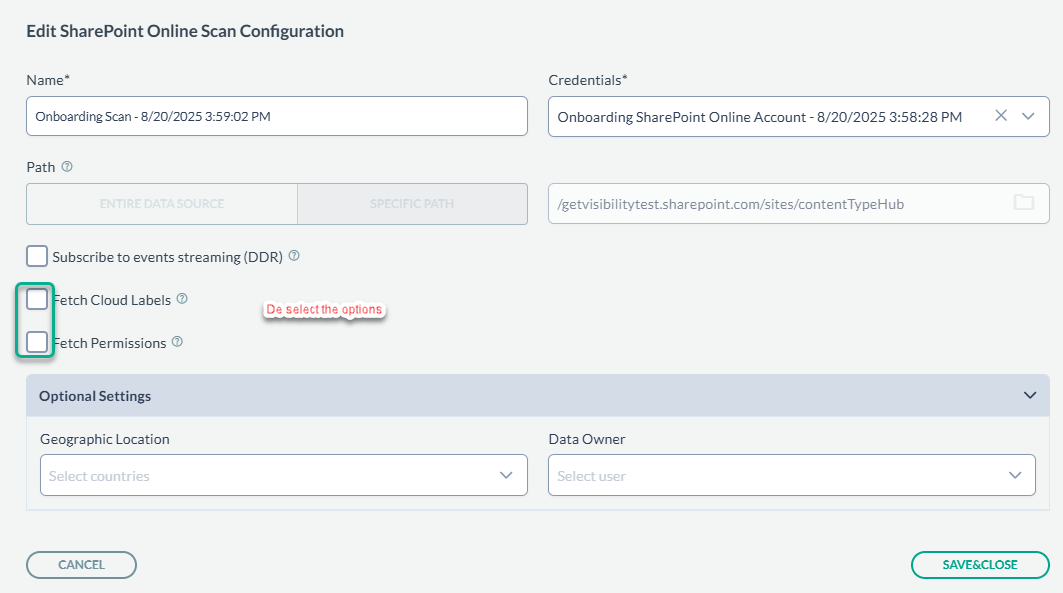
Task: Show help for Fetch Cloud Labels
Action: tap(182, 299)
